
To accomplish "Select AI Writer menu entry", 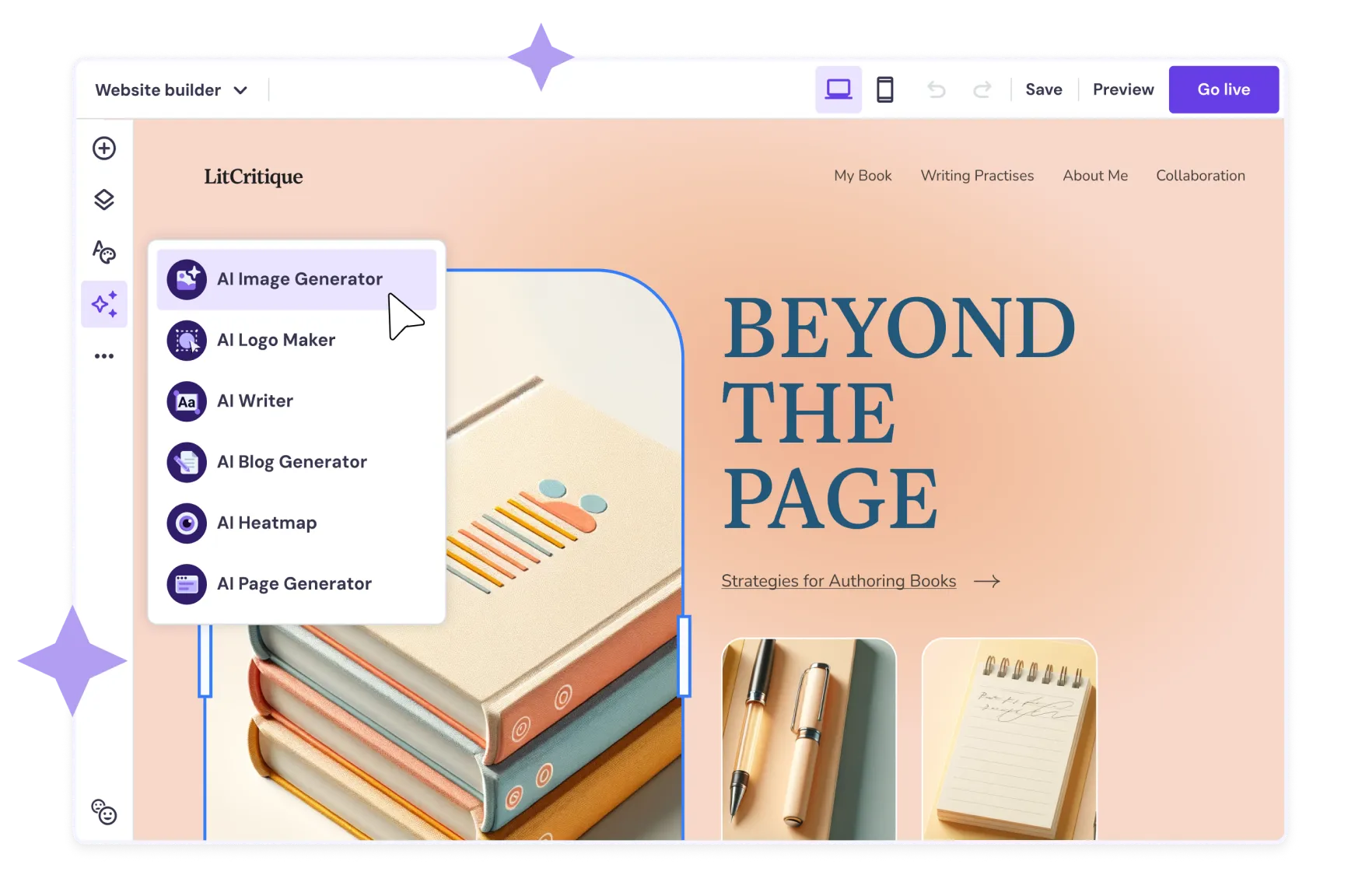I will point(296,401).
